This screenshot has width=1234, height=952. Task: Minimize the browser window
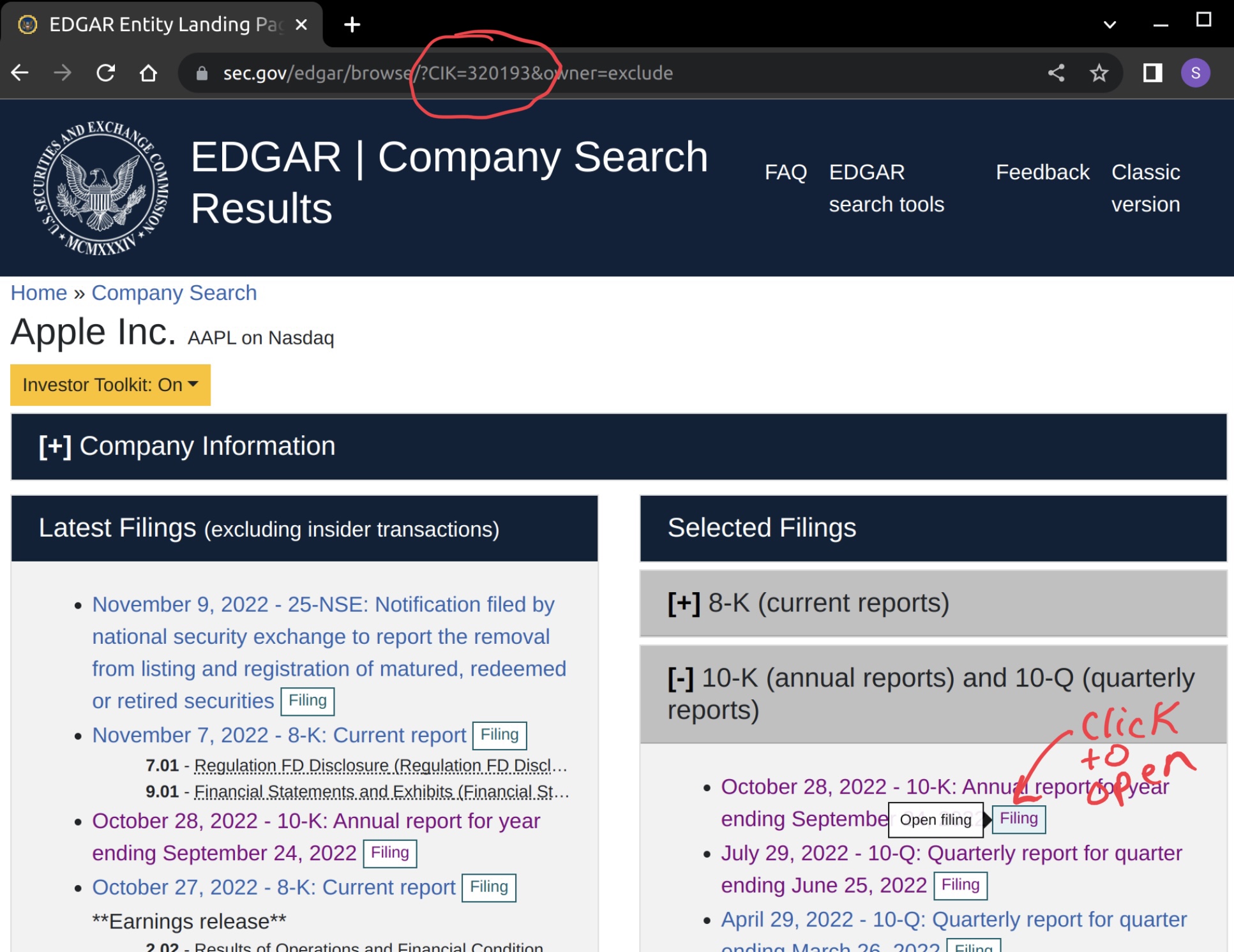[x=1161, y=25]
